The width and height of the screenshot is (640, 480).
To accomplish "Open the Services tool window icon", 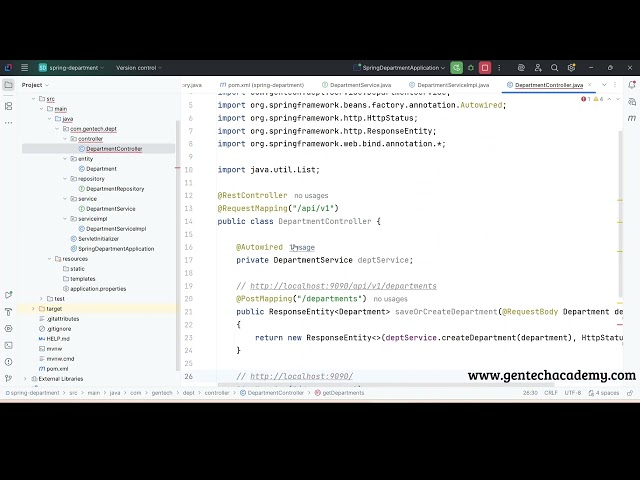I will click(8, 329).
